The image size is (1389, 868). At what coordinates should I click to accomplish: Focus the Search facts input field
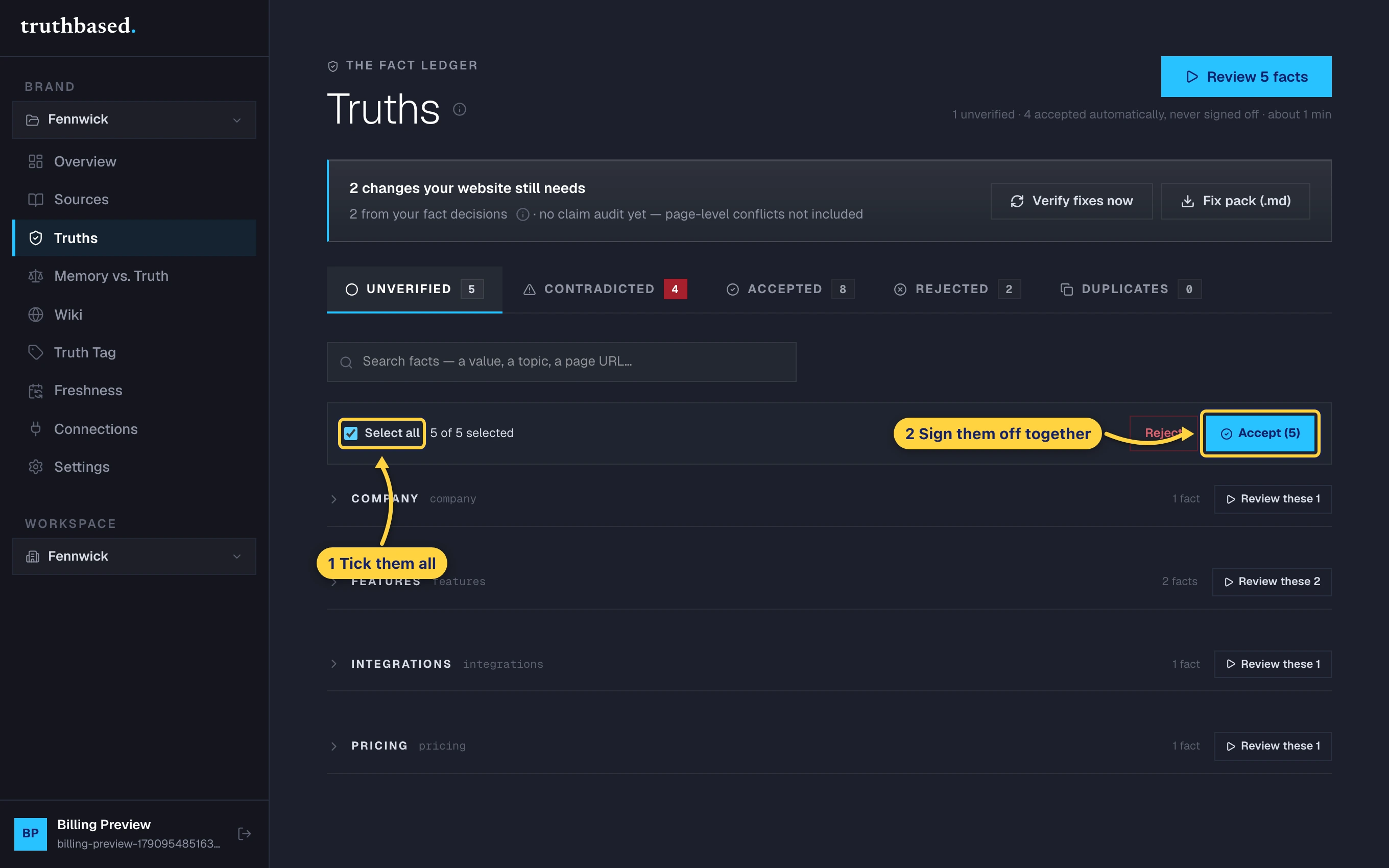tap(561, 361)
